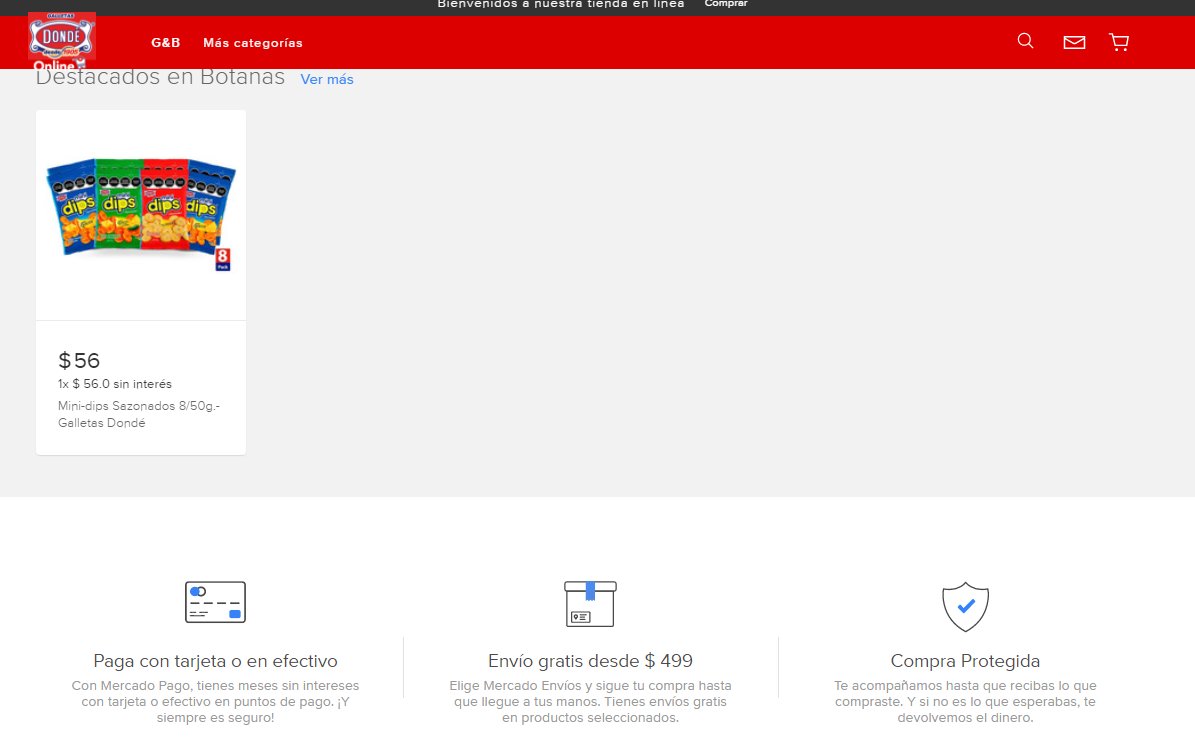
Task: Click the protected purchase shield icon
Action: pos(965,607)
